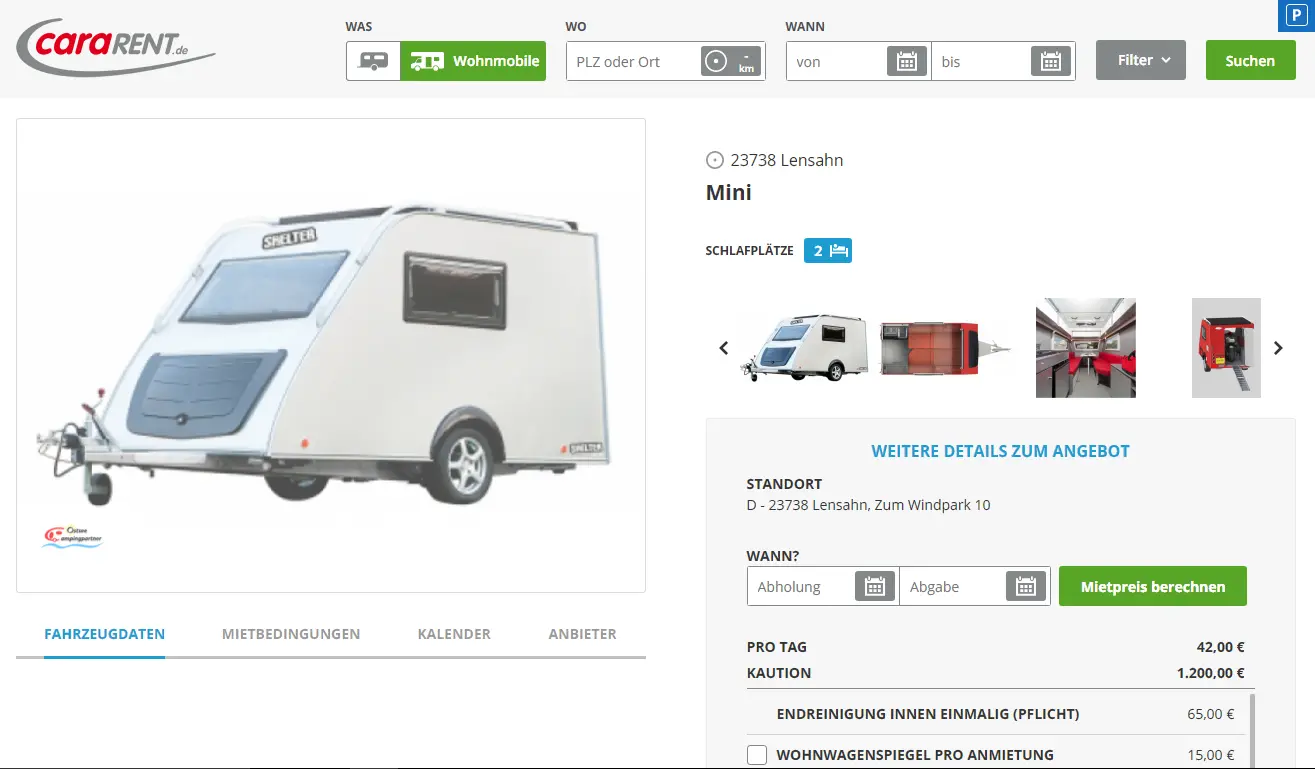Open the Abholung calendar icon
Viewport: 1315px width, 769px height.
point(875,587)
